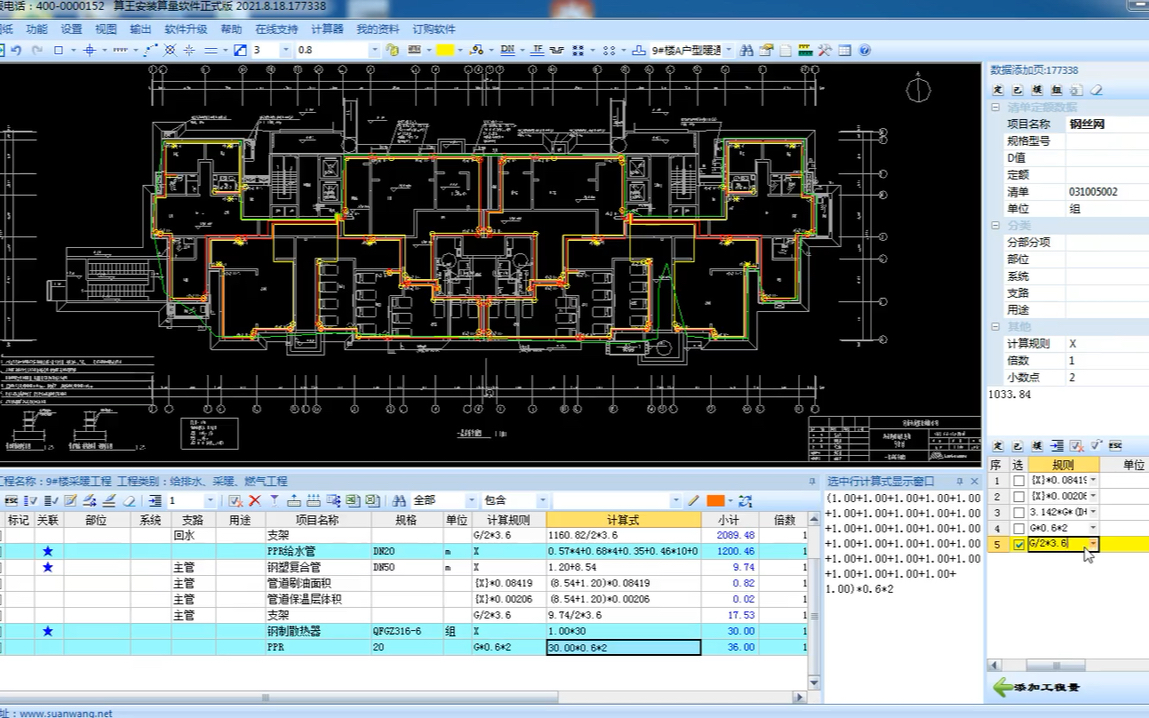Uncheck the checkbox for rule row 5
Image resolution: width=1149 pixels, height=718 pixels.
1019,544
